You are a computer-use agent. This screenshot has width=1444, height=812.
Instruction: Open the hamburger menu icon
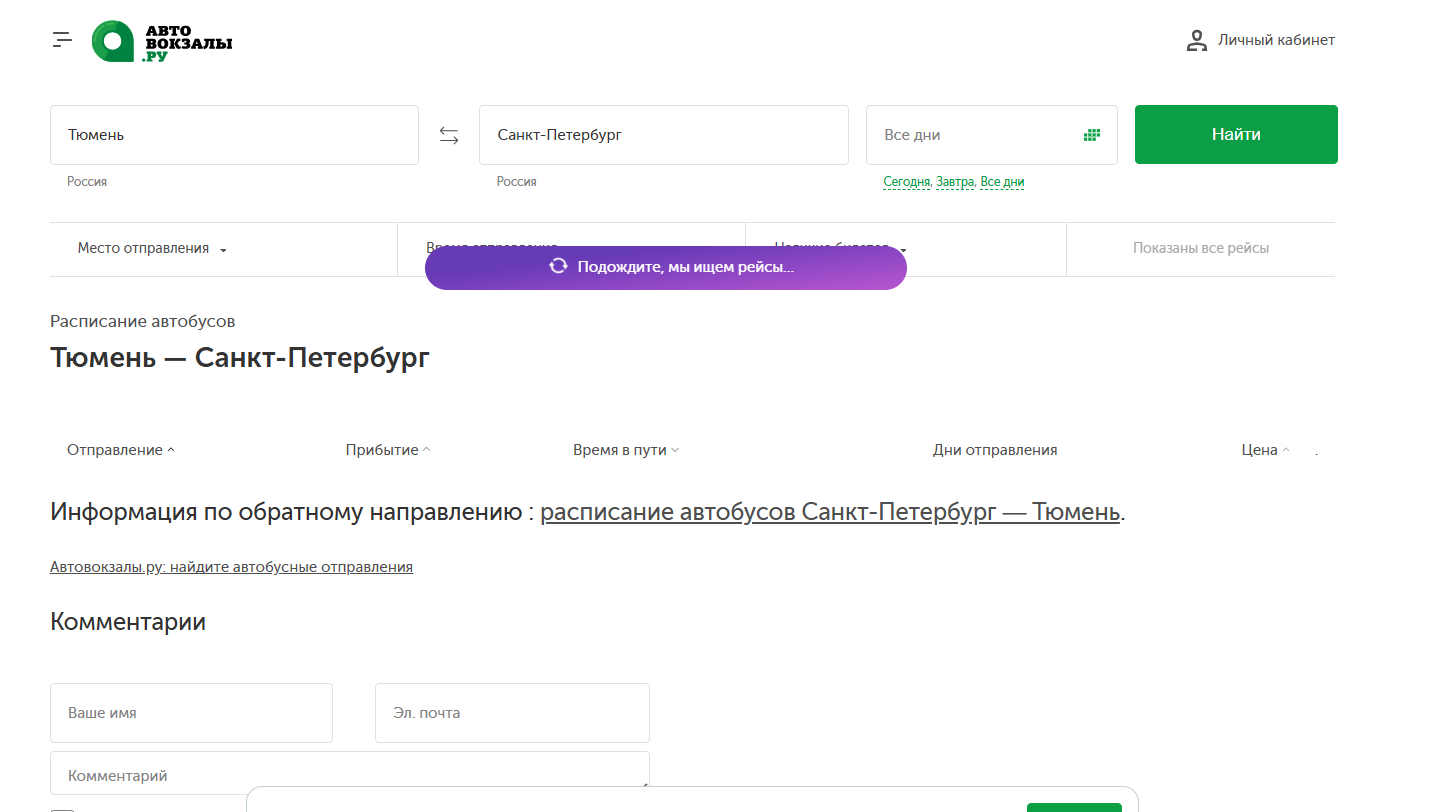click(62, 40)
